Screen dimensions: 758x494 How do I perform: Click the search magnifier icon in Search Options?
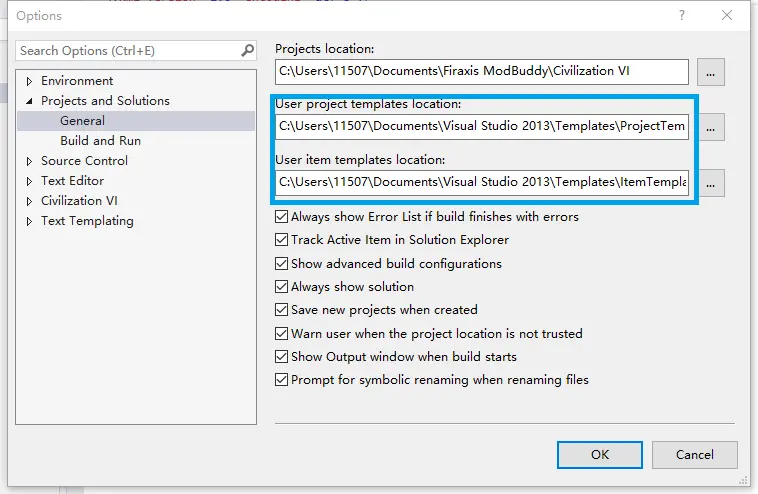click(247, 50)
